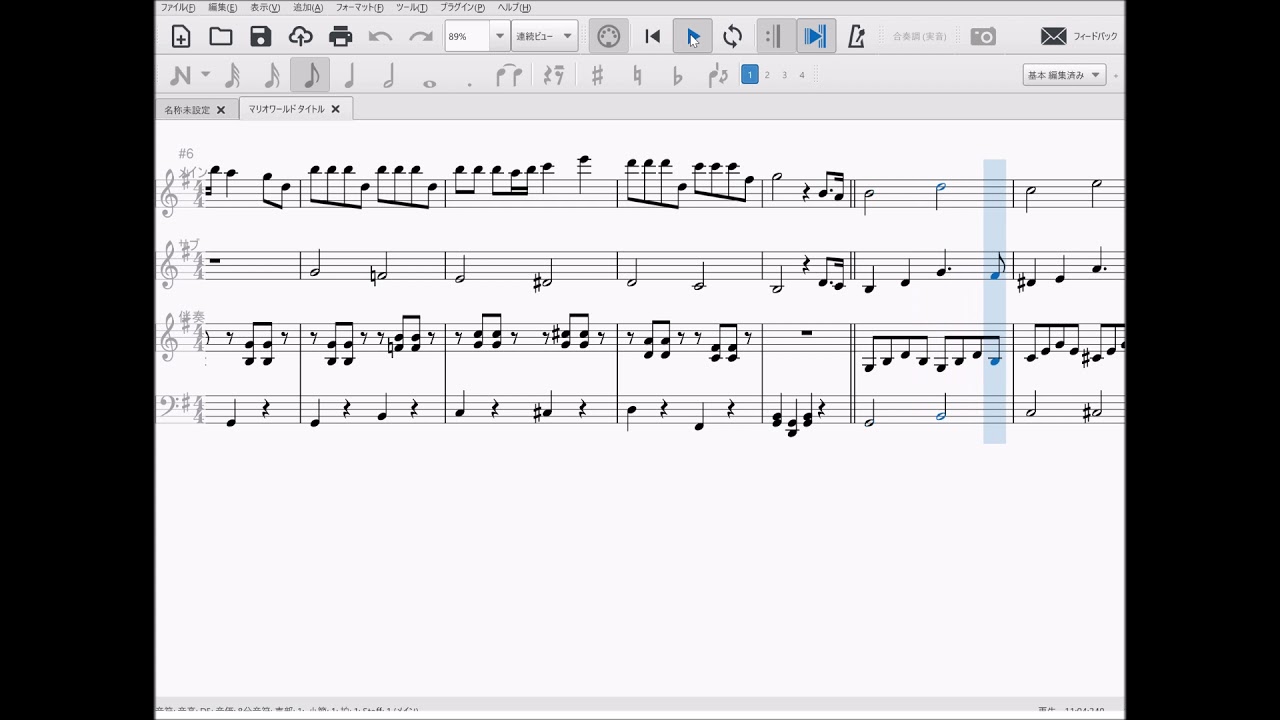Upload the score online with the cloud icon
1280x720 pixels.
[301, 37]
